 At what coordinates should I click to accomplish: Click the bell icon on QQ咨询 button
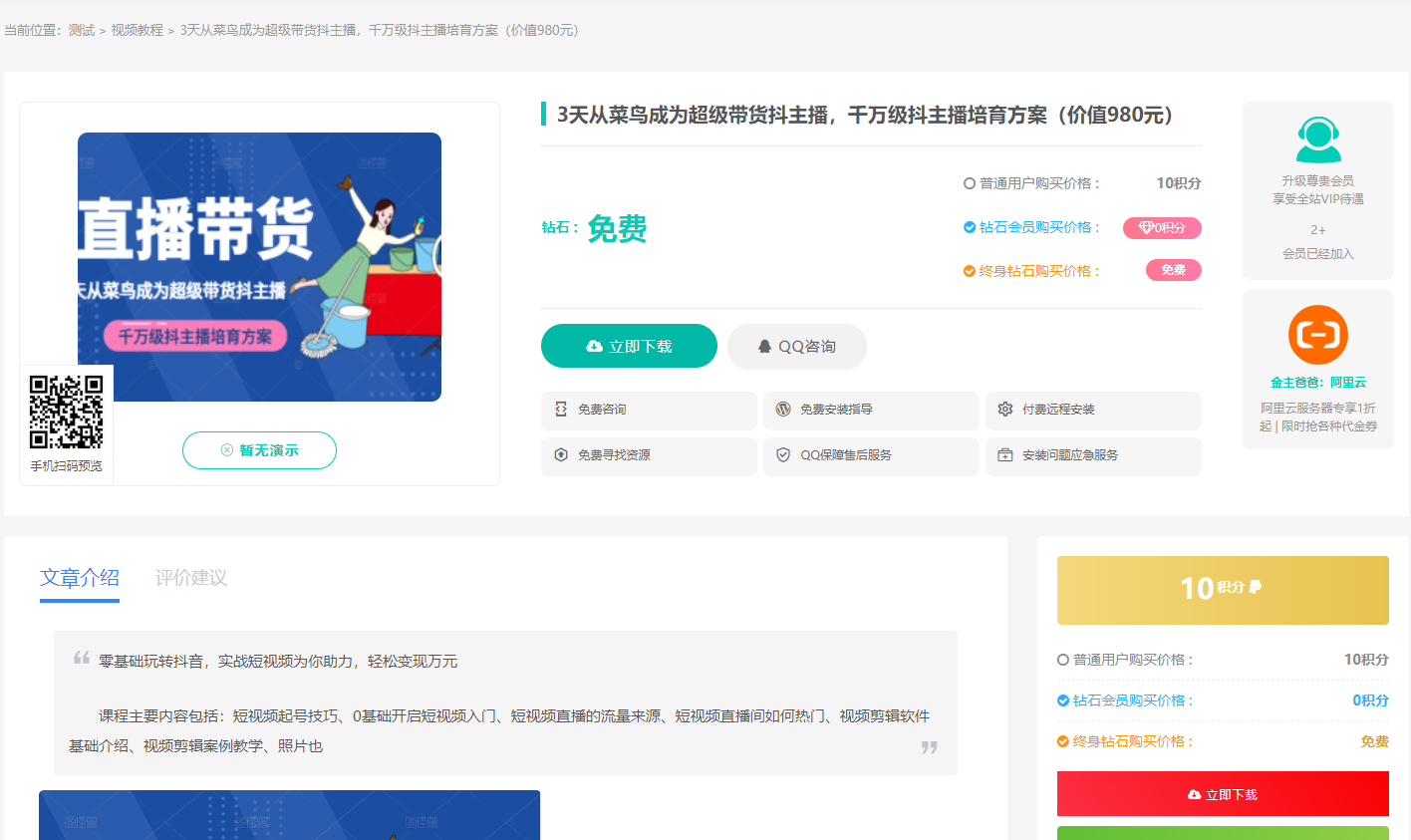(x=764, y=346)
